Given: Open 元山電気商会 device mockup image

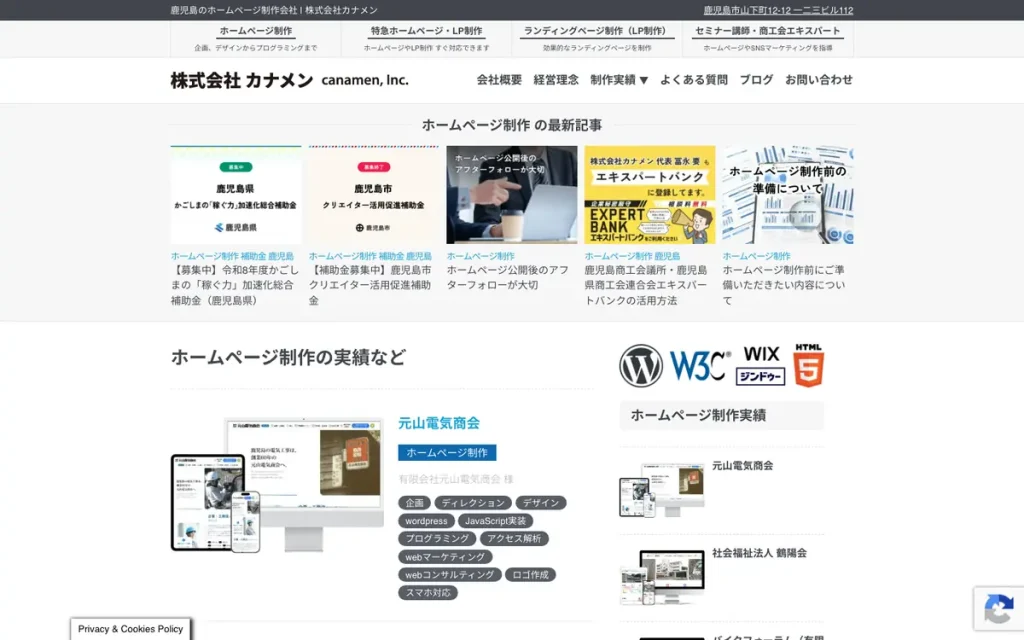Looking at the screenshot, I should point(277,485).
